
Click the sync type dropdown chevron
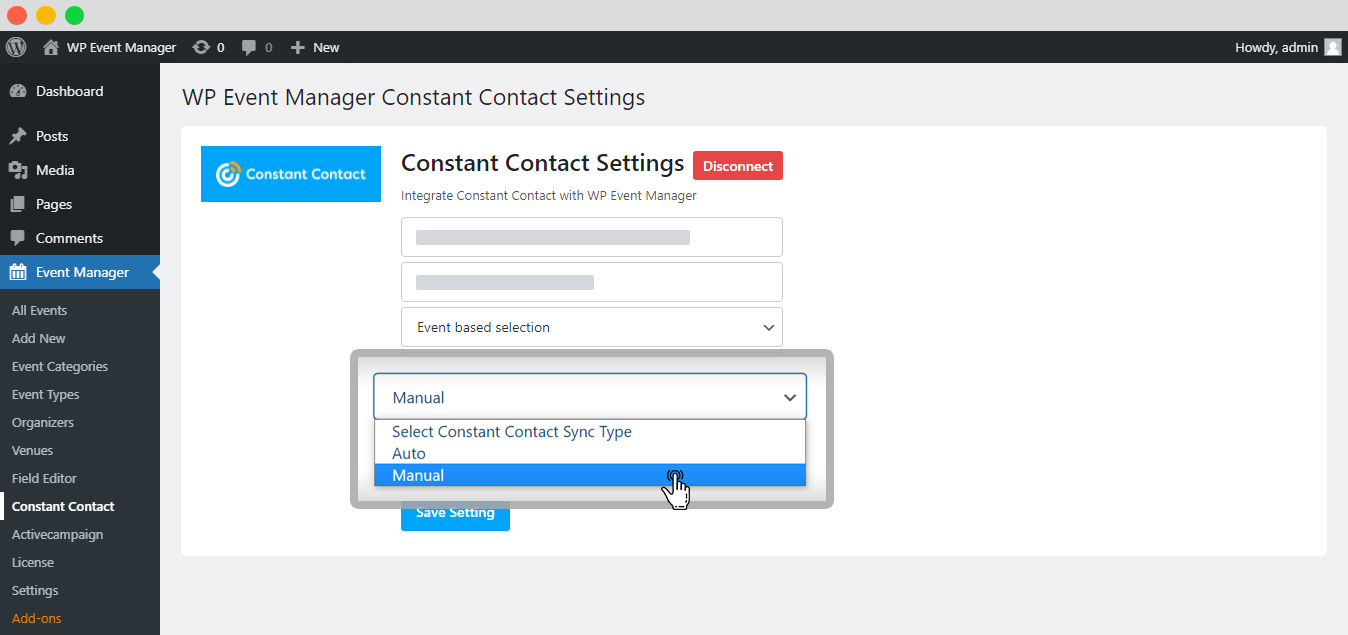[790, 397]
